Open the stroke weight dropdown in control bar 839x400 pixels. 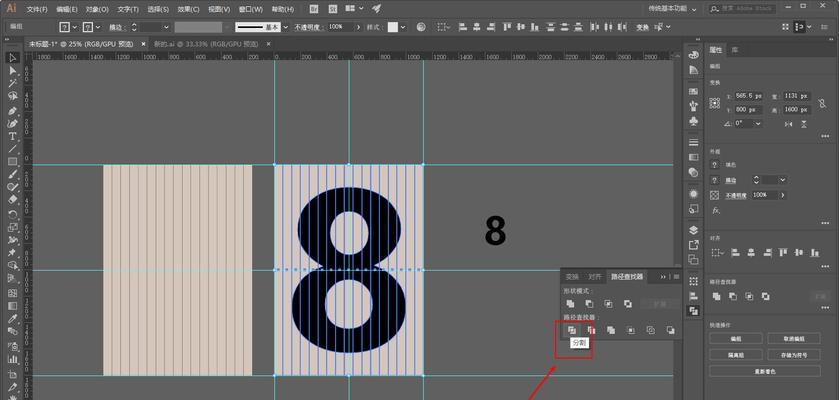[165, 27]
